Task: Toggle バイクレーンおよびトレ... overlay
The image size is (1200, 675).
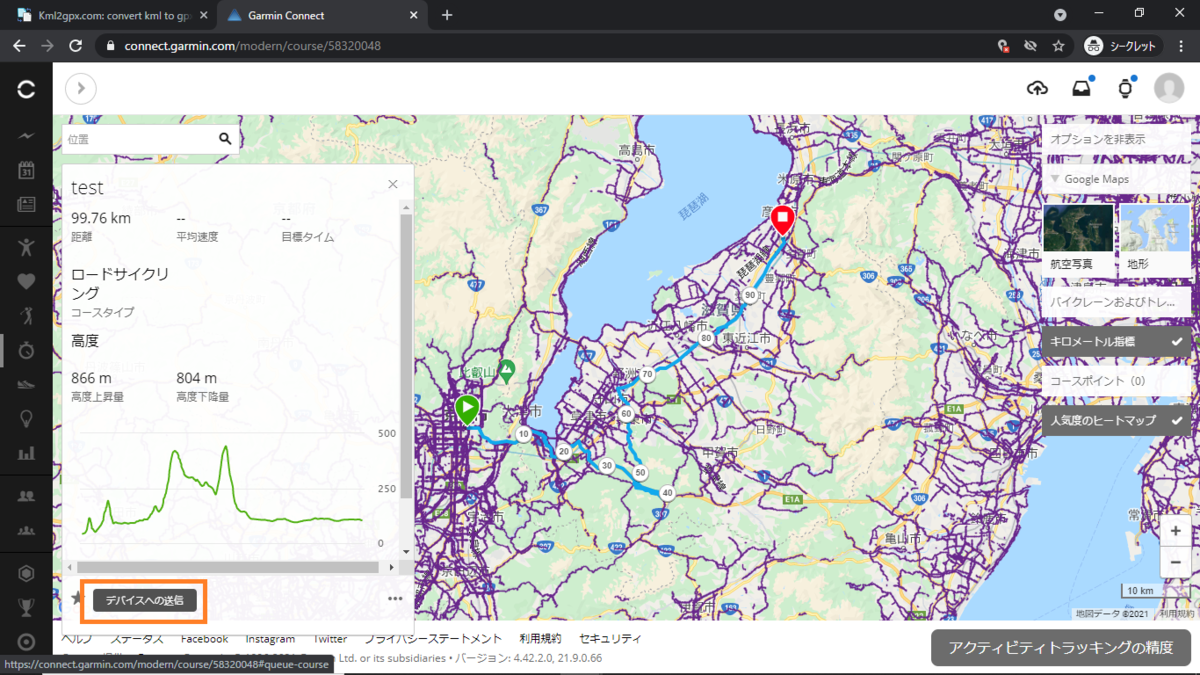Action: pyautogui.click(x=1116, y=300)
